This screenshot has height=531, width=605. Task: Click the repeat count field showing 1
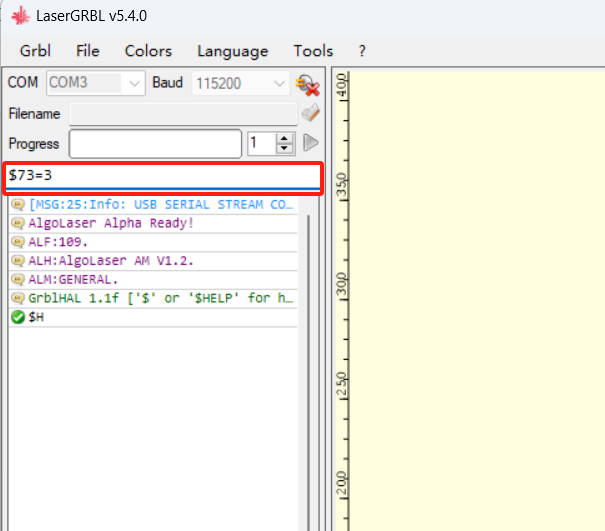pyautogui.click(x=262, y=143)
